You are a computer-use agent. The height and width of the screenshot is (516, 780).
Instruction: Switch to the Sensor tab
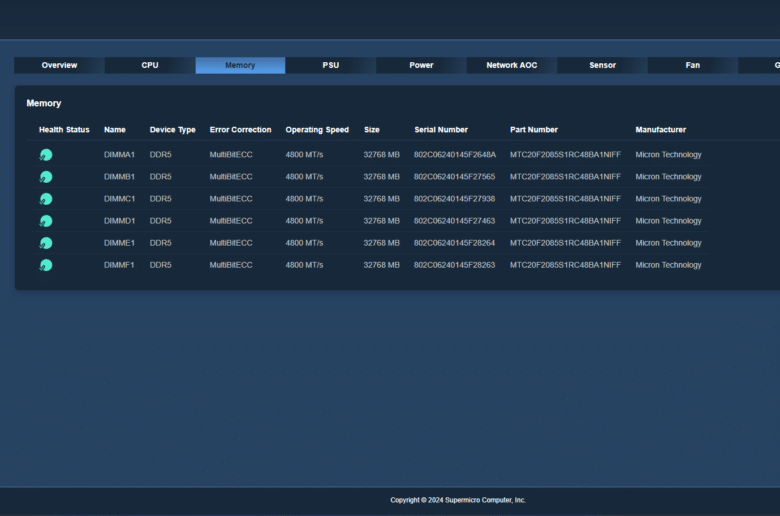[x=602, y=65]
